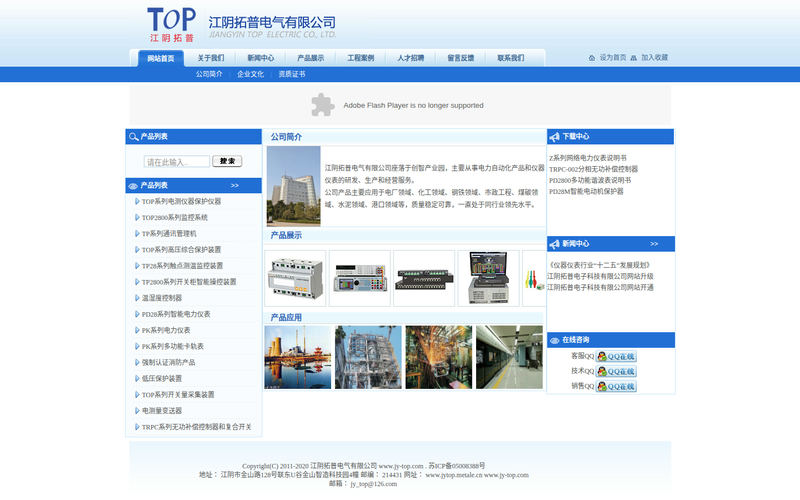Open 温湿度控制器 category
800x500 pixels.
click(x=162, y=298)
